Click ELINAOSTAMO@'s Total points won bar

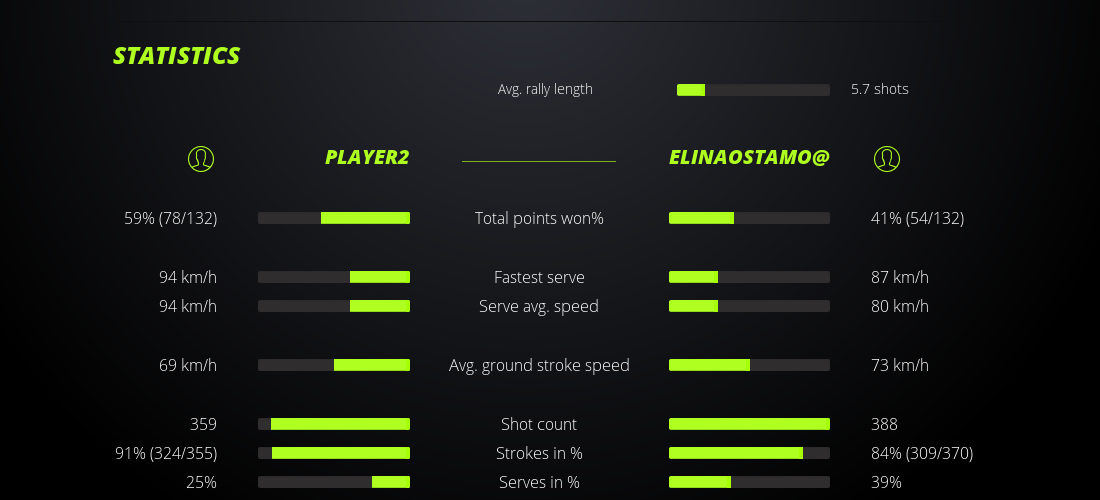(x=749, y=218)
